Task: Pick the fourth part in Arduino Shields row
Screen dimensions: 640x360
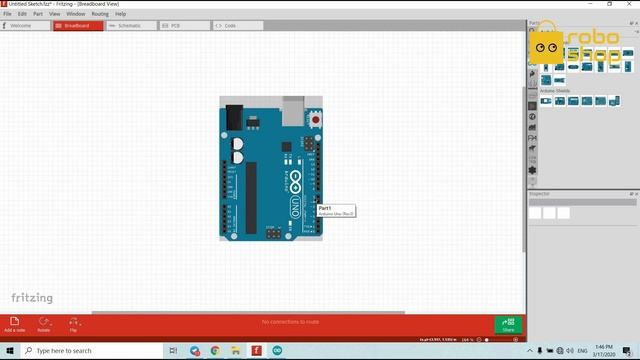Action: click(x=587, y=101)
